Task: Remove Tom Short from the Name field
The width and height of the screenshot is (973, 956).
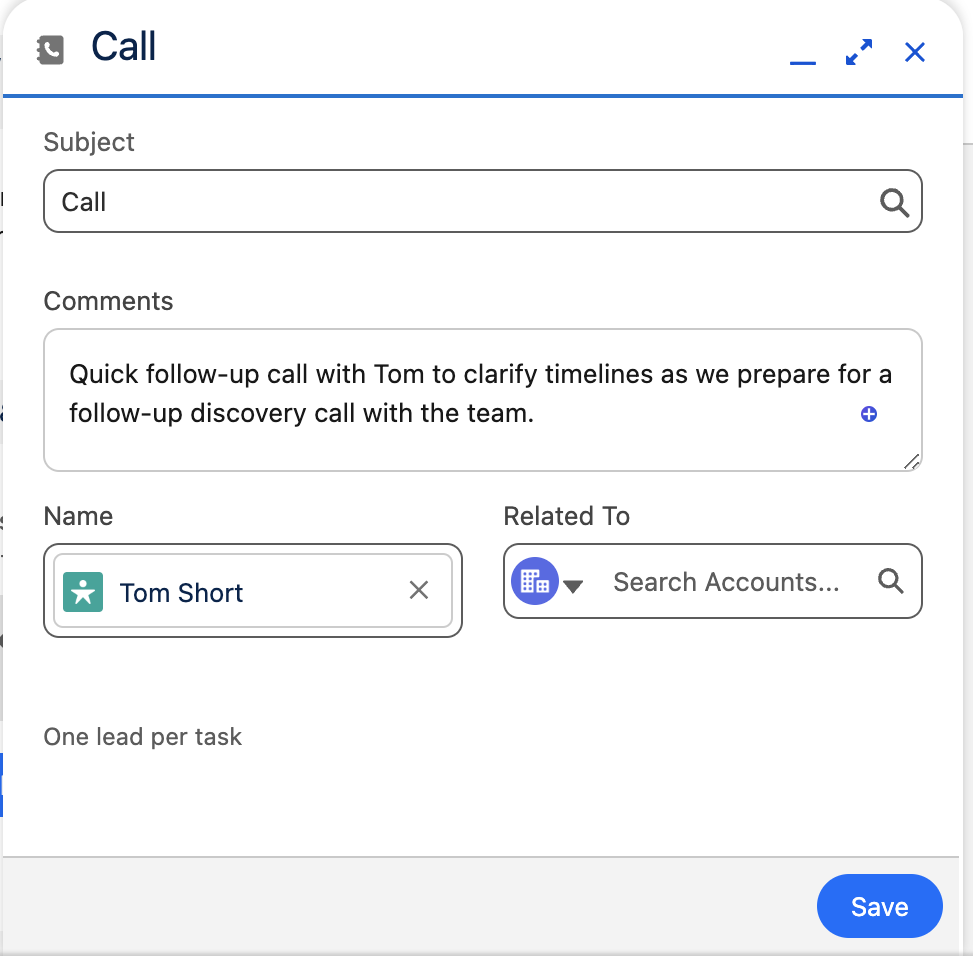Action: 418,591
